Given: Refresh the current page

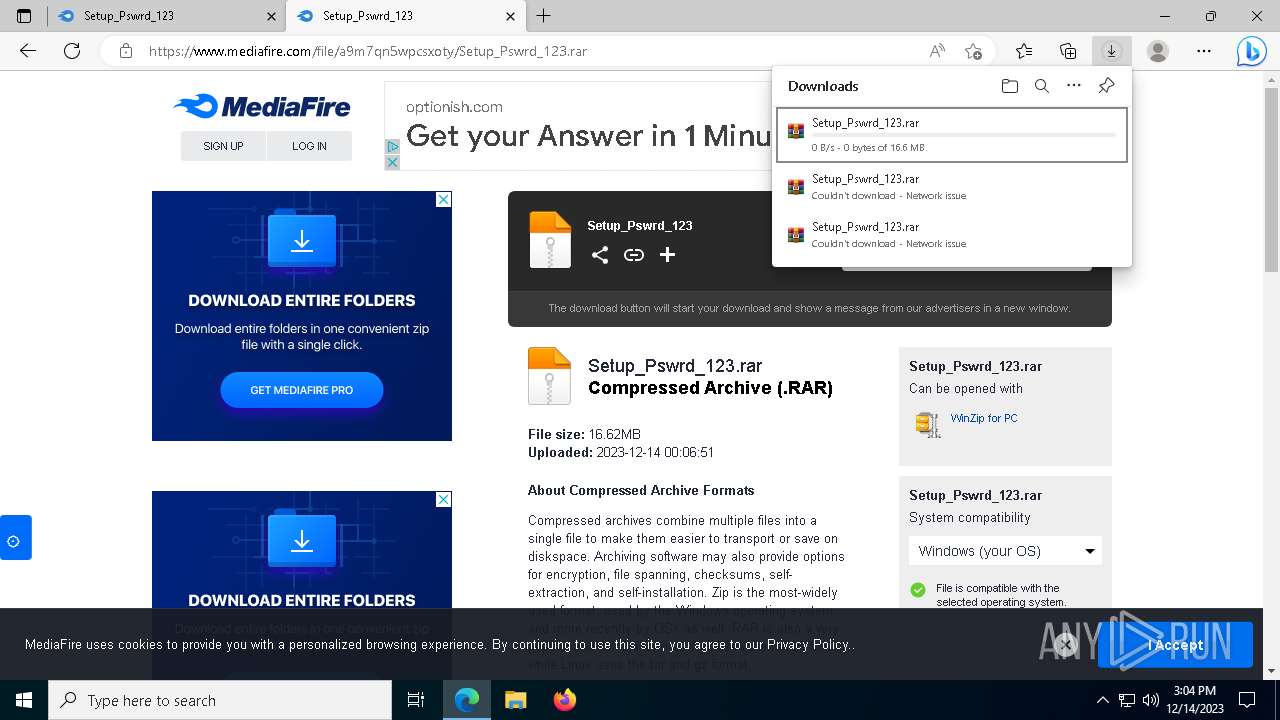Looking at the screenshot, I should point(72,51).
